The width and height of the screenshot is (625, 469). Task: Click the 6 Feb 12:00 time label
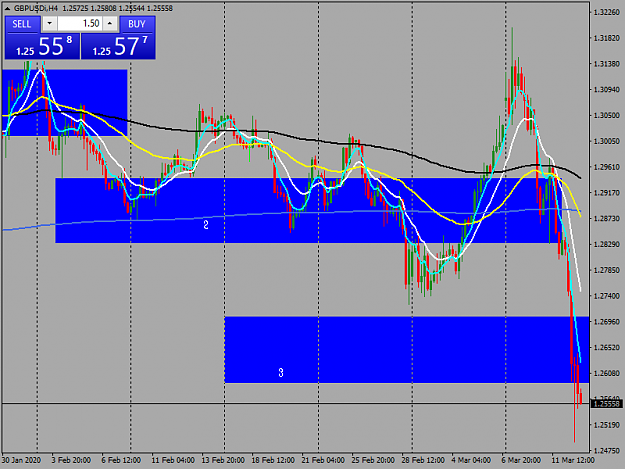click(x=121, y=460)
